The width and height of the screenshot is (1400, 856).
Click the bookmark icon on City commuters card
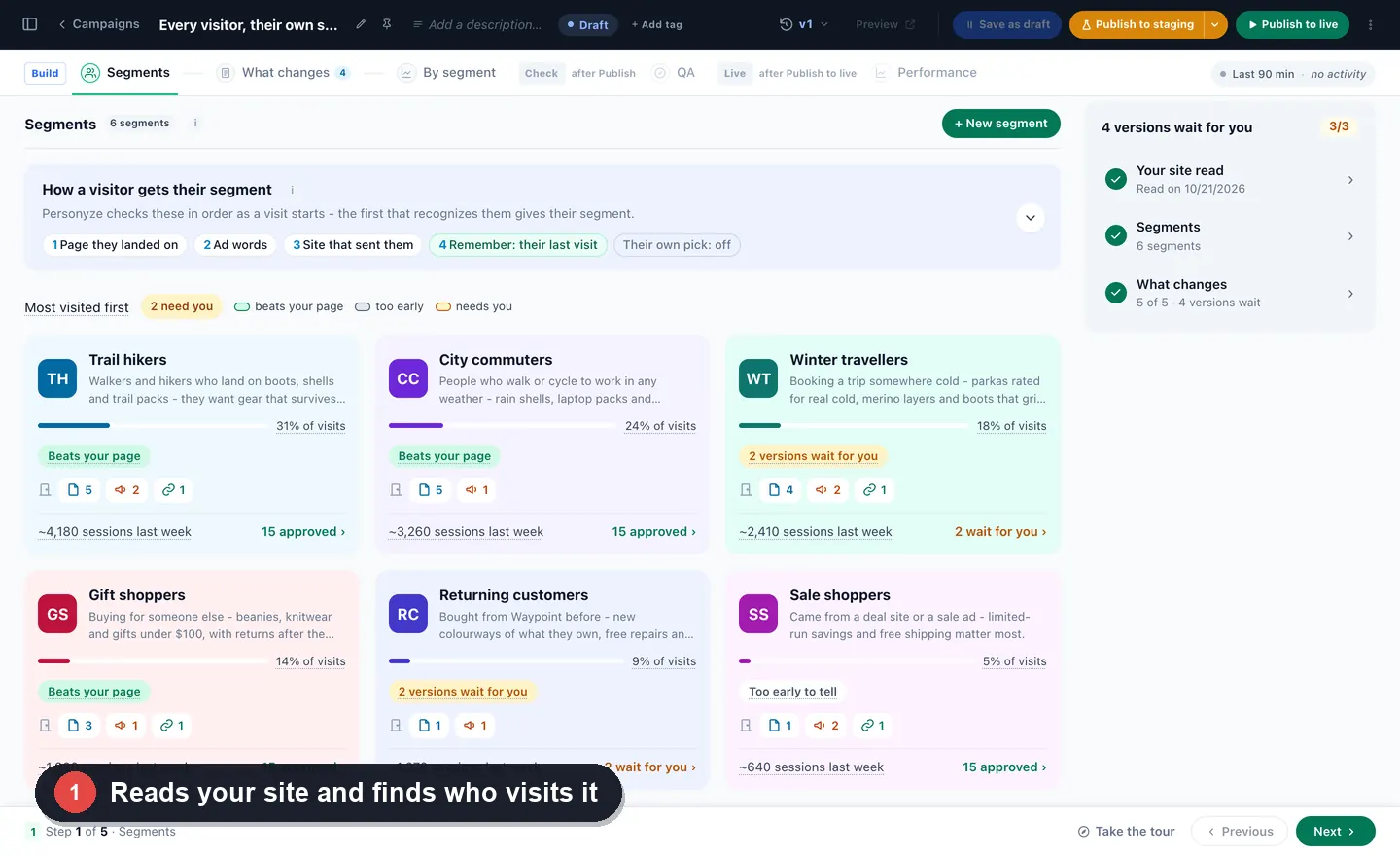[x=396, y=490]
